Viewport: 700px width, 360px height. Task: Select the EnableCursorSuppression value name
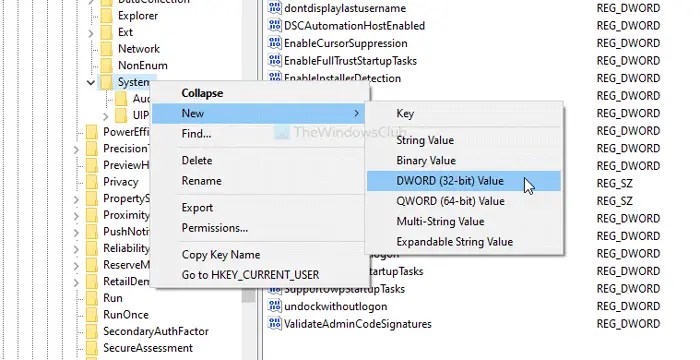pos(346,43)
